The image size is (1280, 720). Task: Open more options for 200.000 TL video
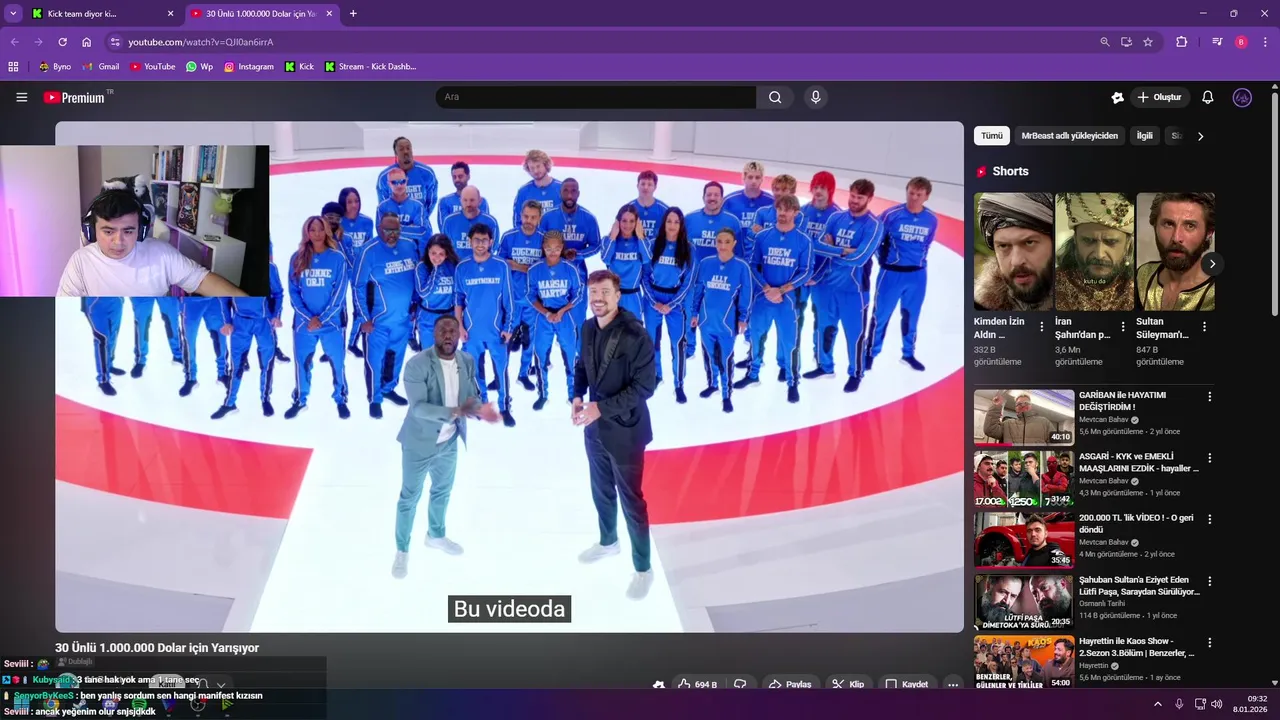click(x=1209, y=519)
